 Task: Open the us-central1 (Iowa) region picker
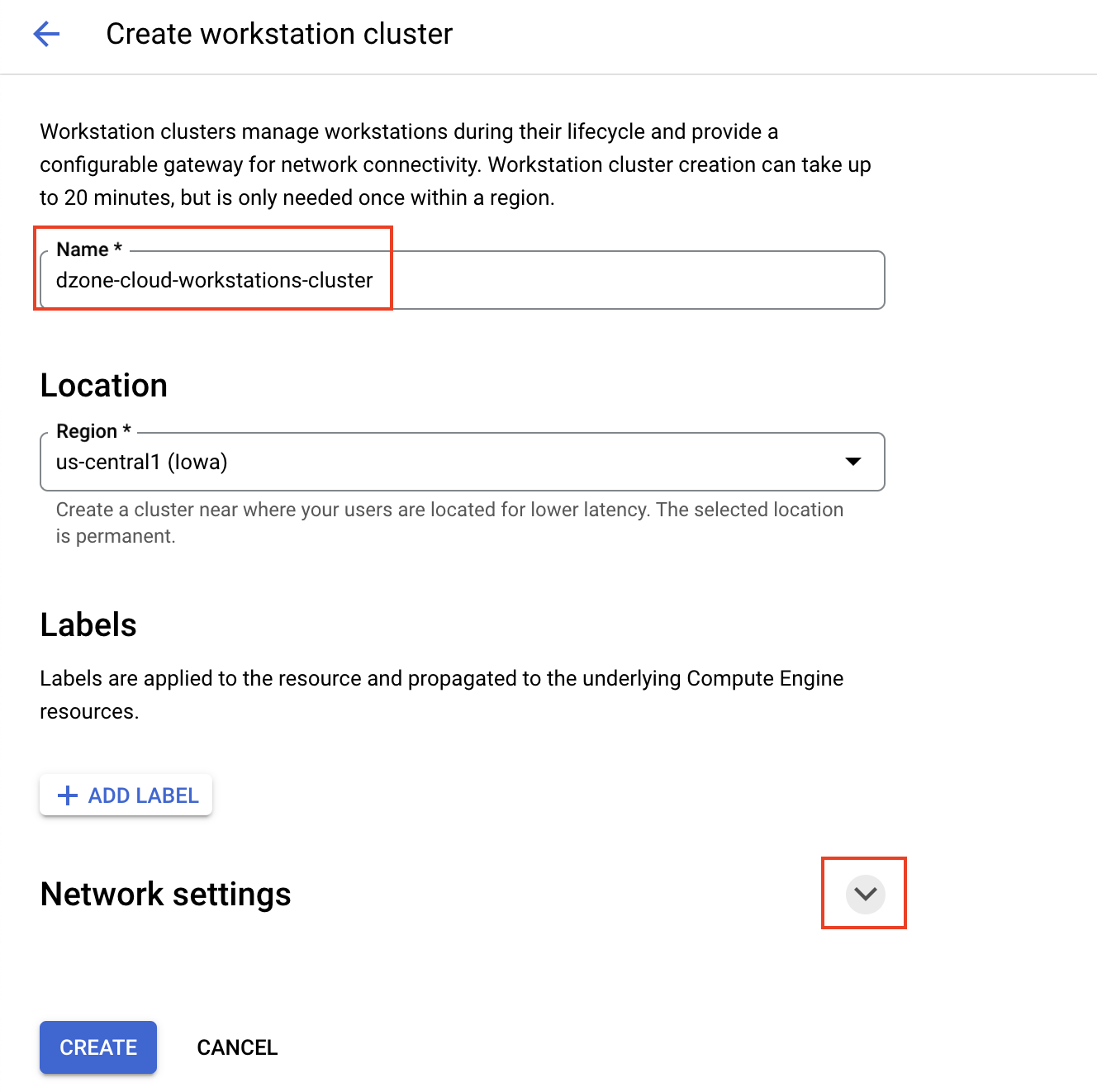463,462
